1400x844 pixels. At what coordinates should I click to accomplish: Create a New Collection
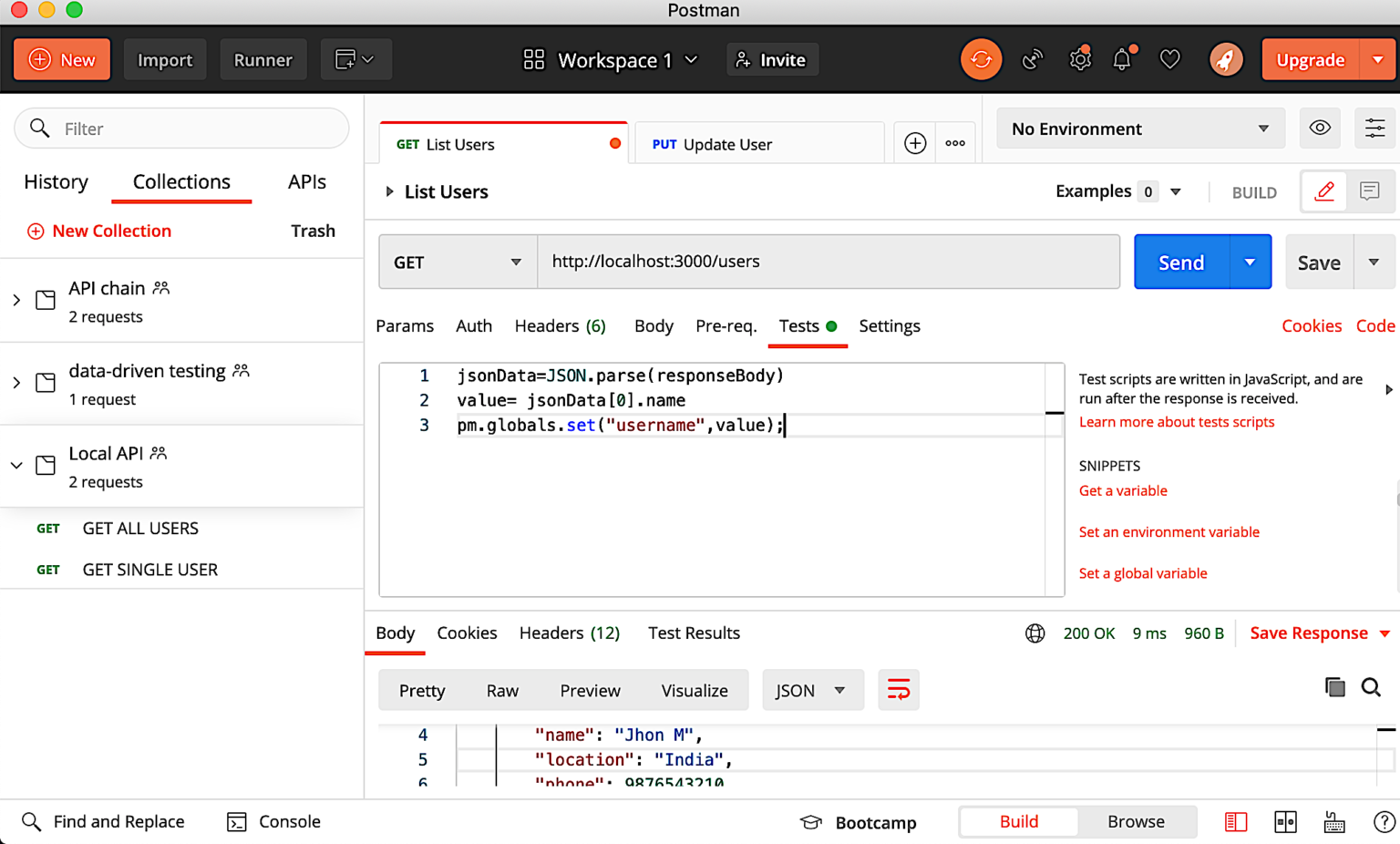coord(99,232)
